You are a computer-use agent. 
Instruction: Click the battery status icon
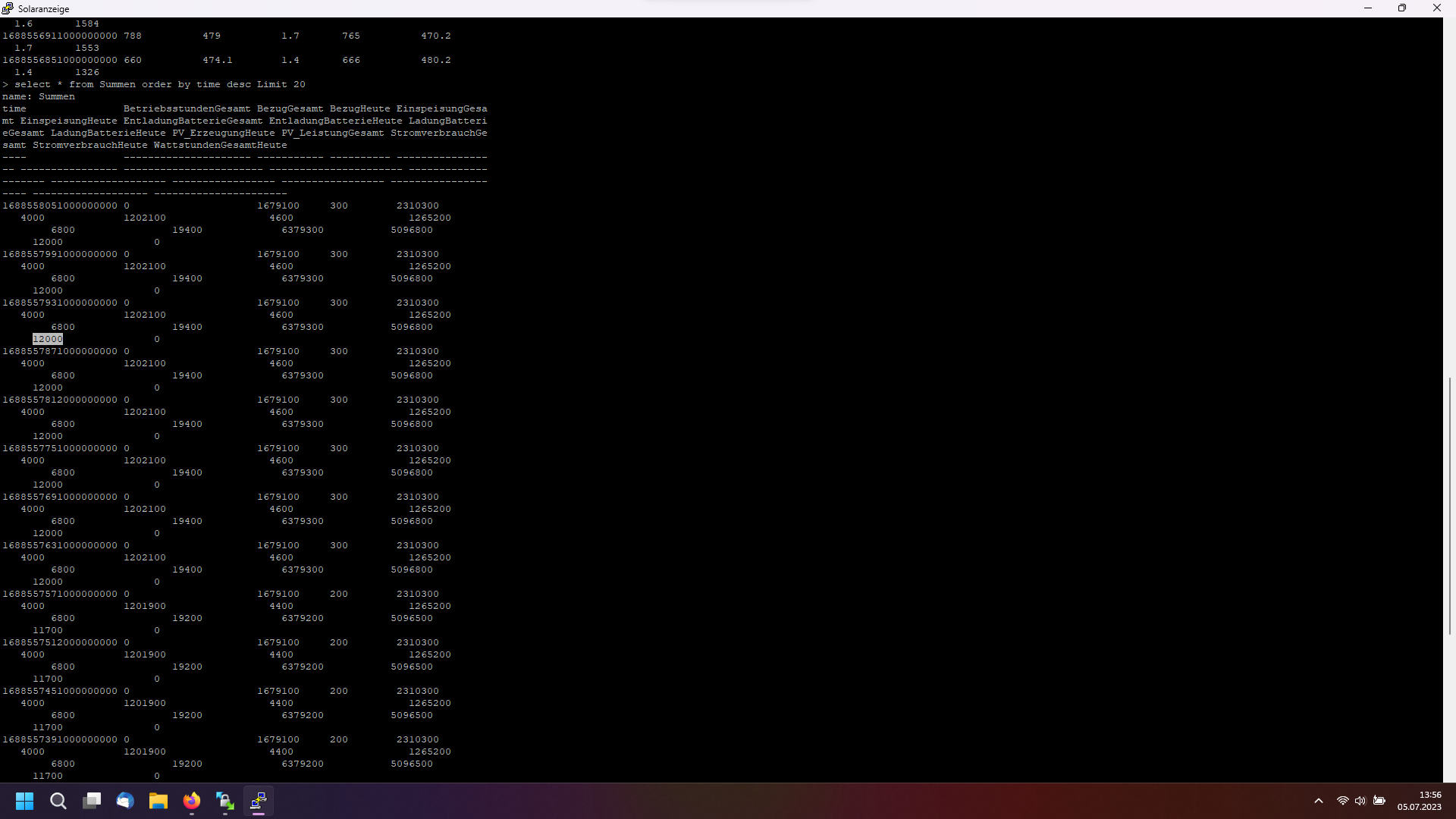(1379, 801)
